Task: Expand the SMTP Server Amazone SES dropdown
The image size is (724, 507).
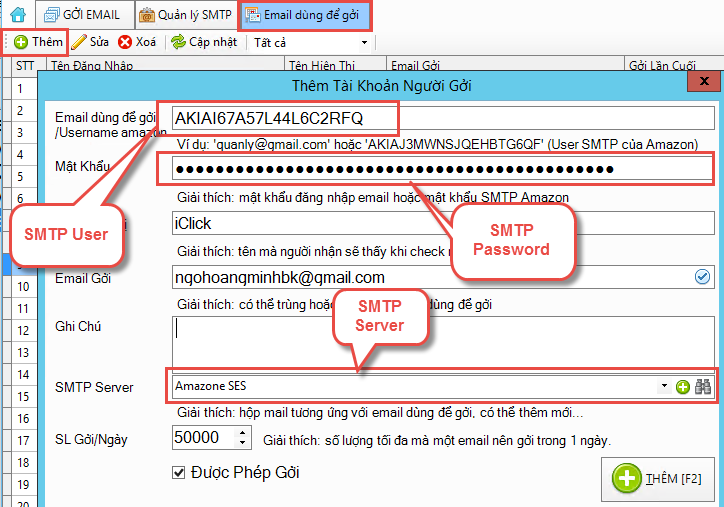Action: tap(664, 386)
